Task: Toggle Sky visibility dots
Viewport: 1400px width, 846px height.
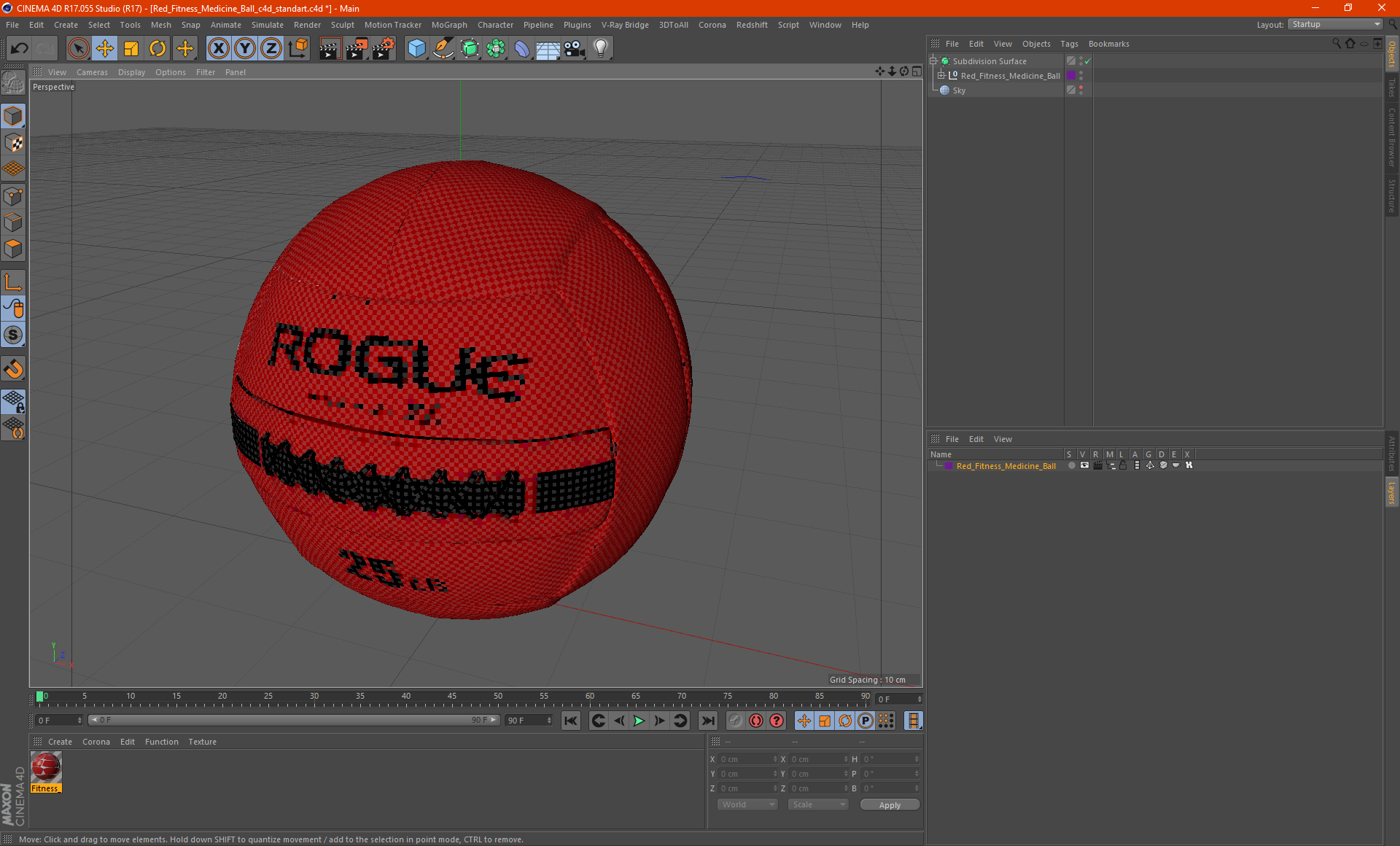Action: (x=1081, y=90)
